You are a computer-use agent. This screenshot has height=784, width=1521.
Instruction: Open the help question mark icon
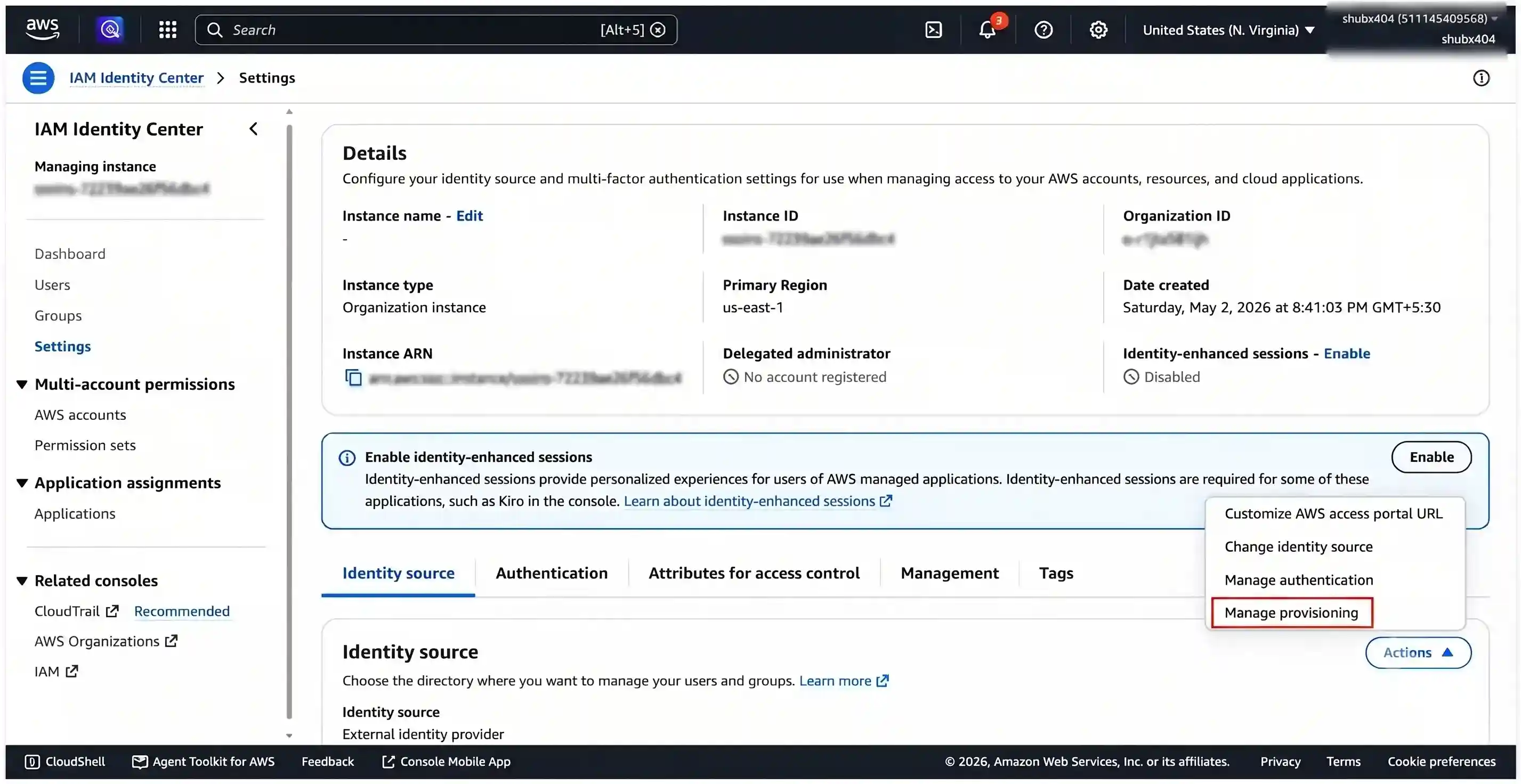pos(1043,29)
